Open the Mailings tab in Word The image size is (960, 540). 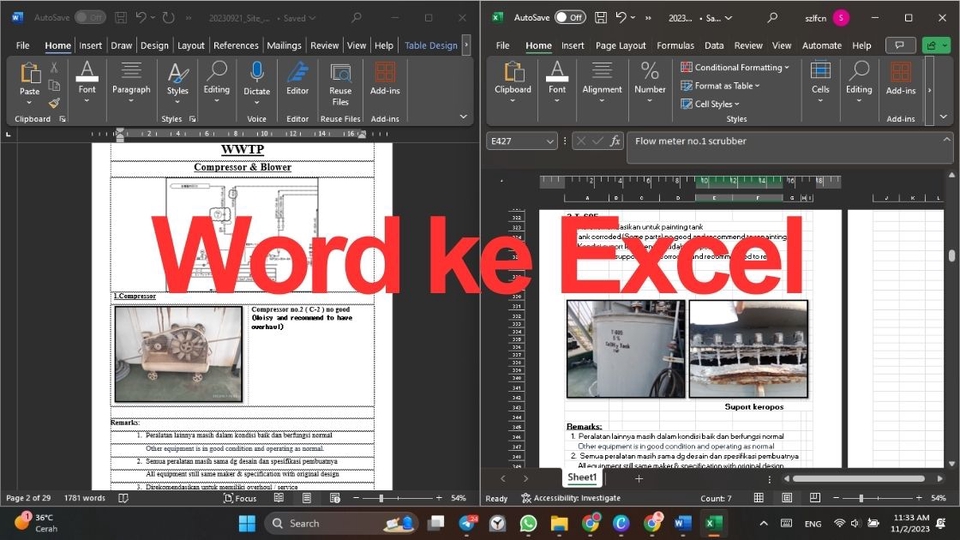click(284, 45)
